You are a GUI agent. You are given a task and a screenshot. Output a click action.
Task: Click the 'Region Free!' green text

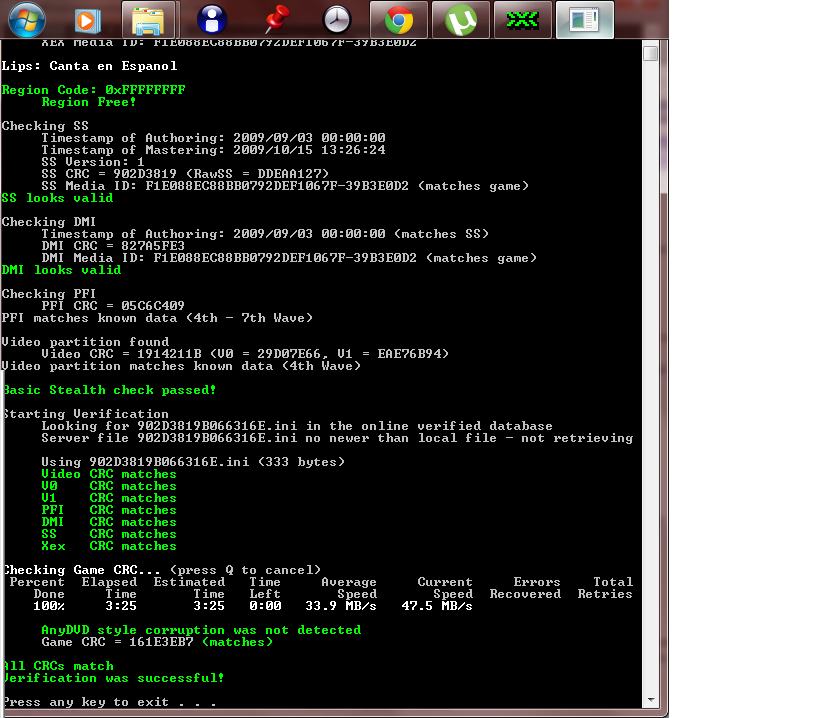click(x=89, y=102)
